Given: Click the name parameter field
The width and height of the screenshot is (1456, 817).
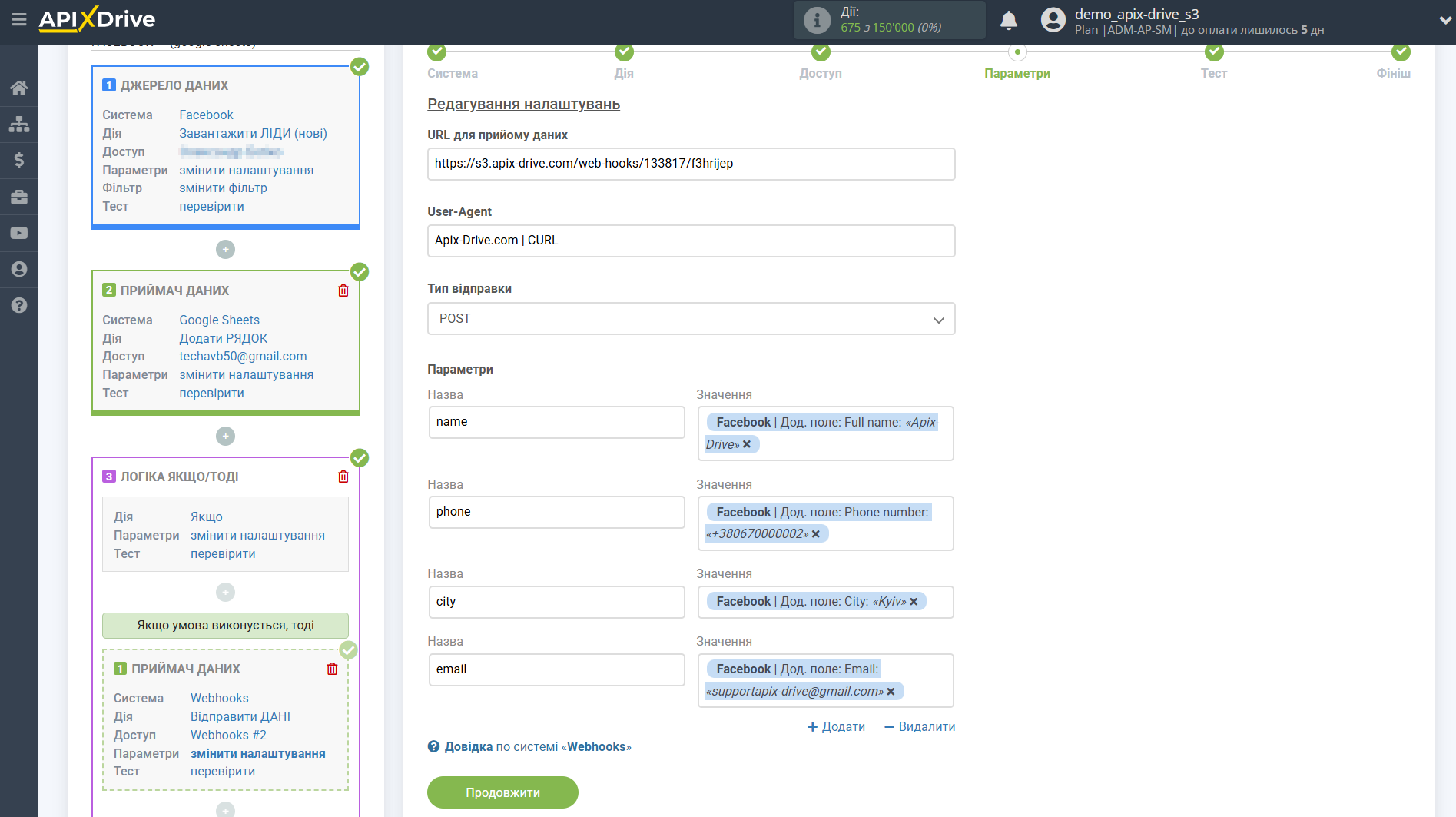Looking at the screenshot, I should click(x=556, y=422).
